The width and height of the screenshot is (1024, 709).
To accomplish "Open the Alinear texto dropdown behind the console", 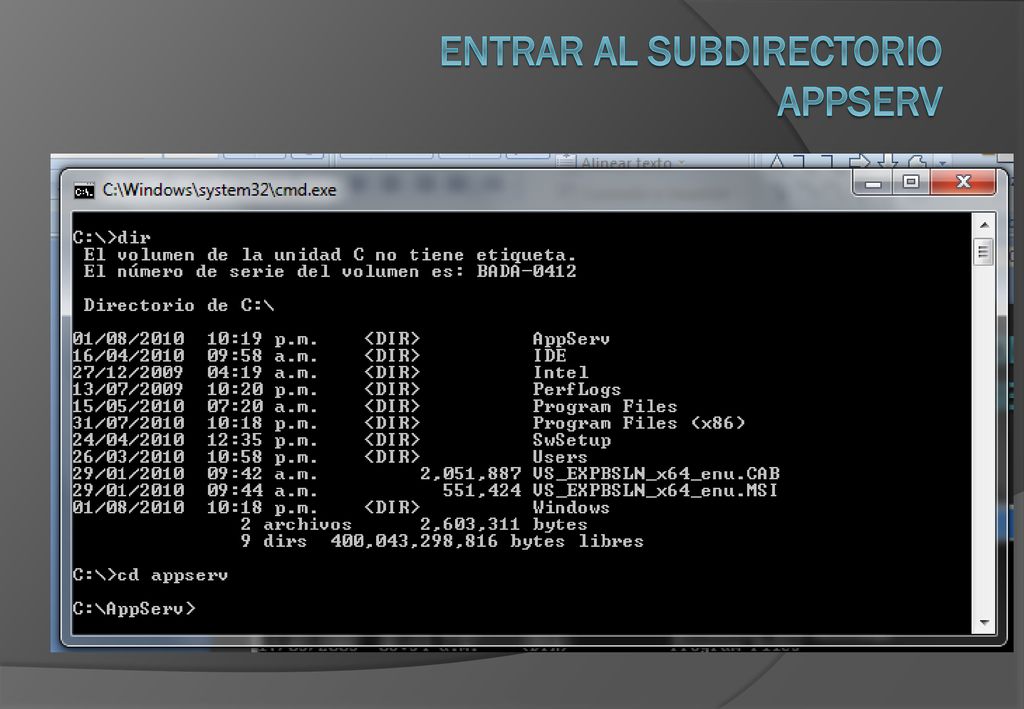I will click(x=625, y=162).
